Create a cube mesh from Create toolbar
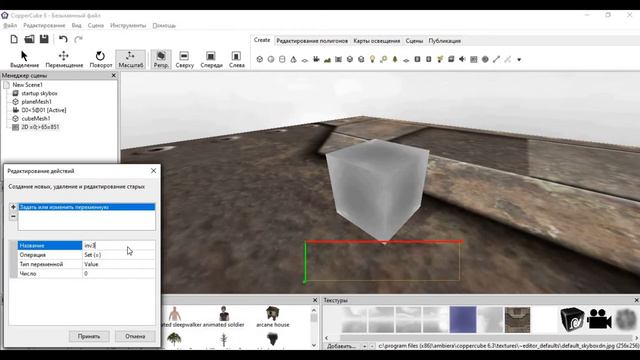 click(x=260, y=60)
